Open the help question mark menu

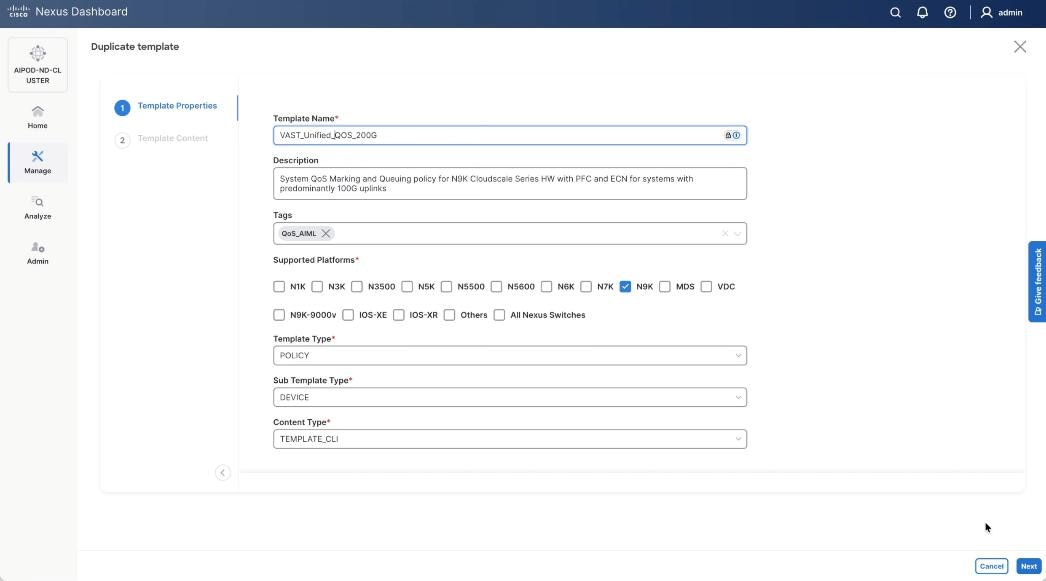pos(949,11)
